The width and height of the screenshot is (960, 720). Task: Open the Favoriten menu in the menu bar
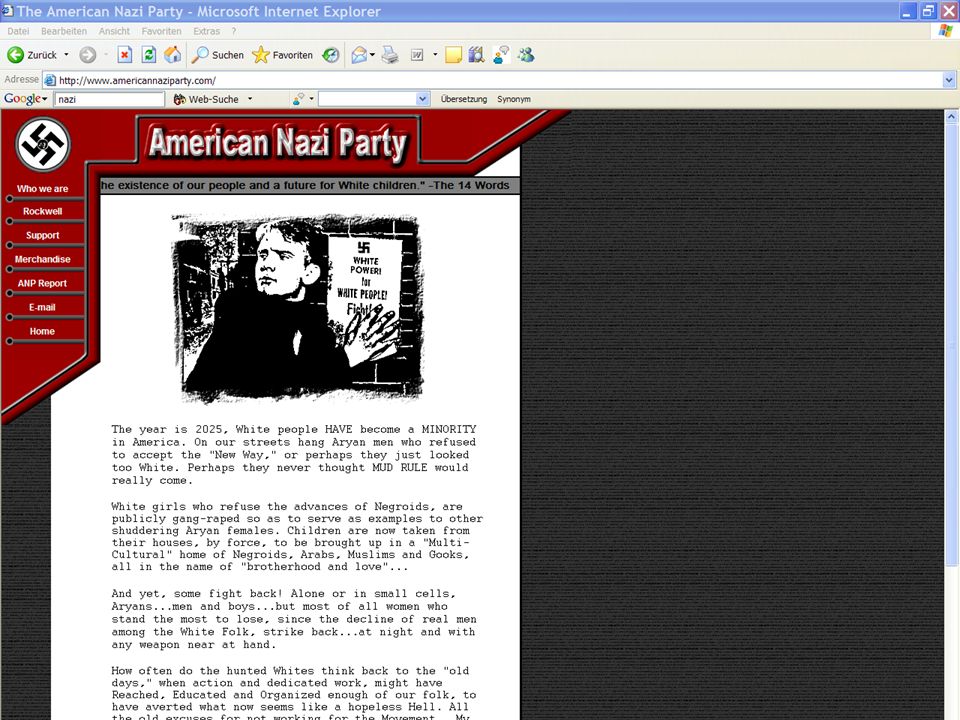tap(161, 31)
